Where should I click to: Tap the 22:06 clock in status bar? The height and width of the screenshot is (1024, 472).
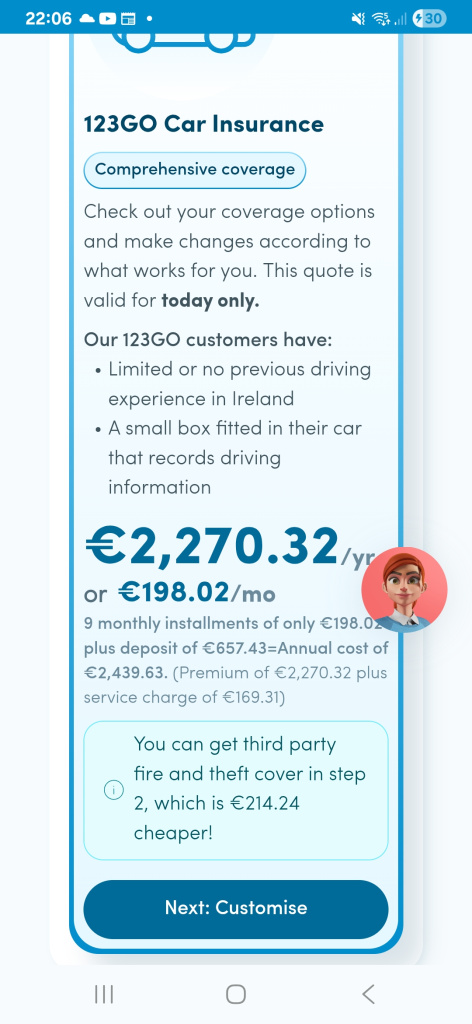pyautogui.click(x=48, y=19)
